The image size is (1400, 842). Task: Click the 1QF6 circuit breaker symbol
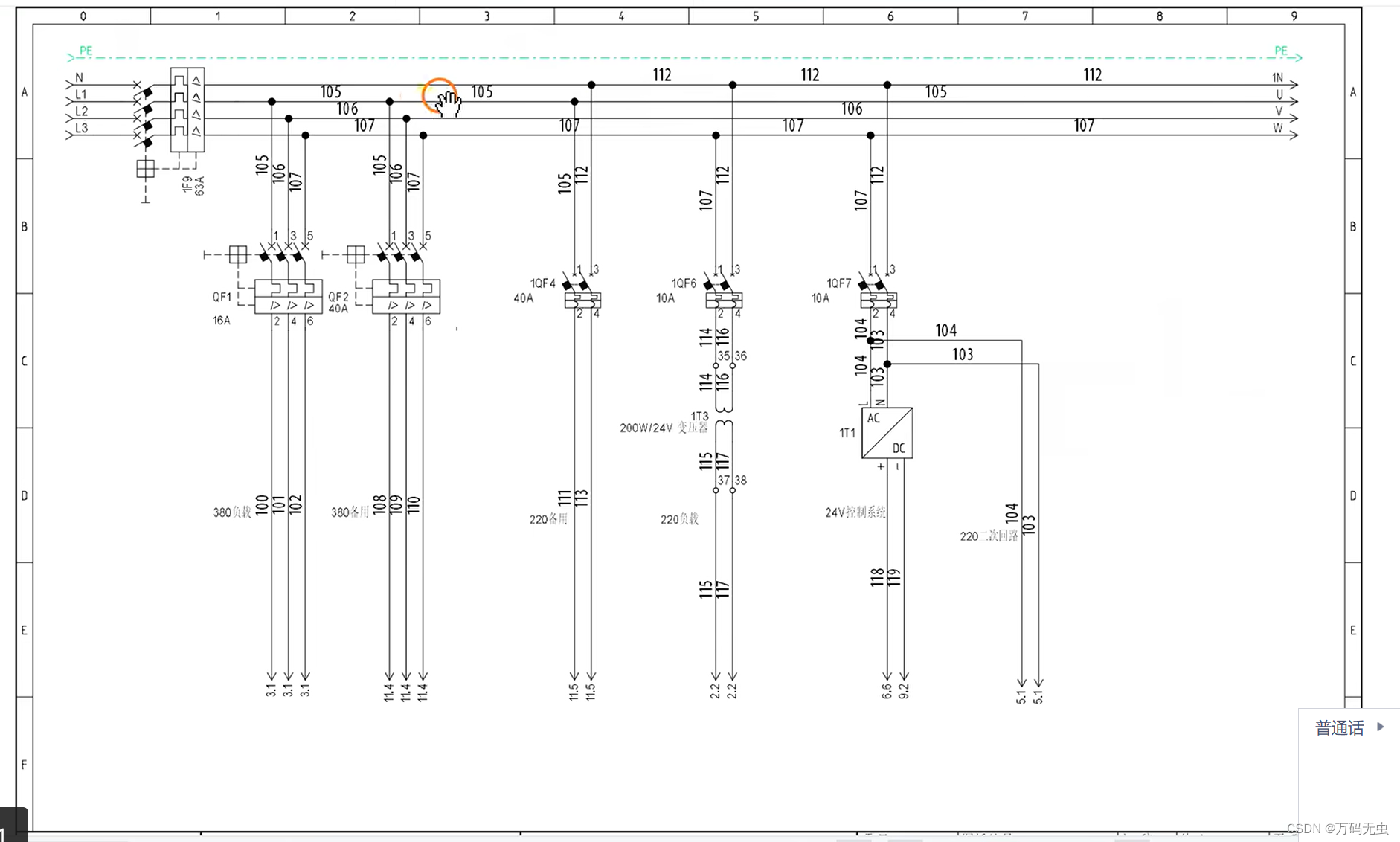pos(723,292)
